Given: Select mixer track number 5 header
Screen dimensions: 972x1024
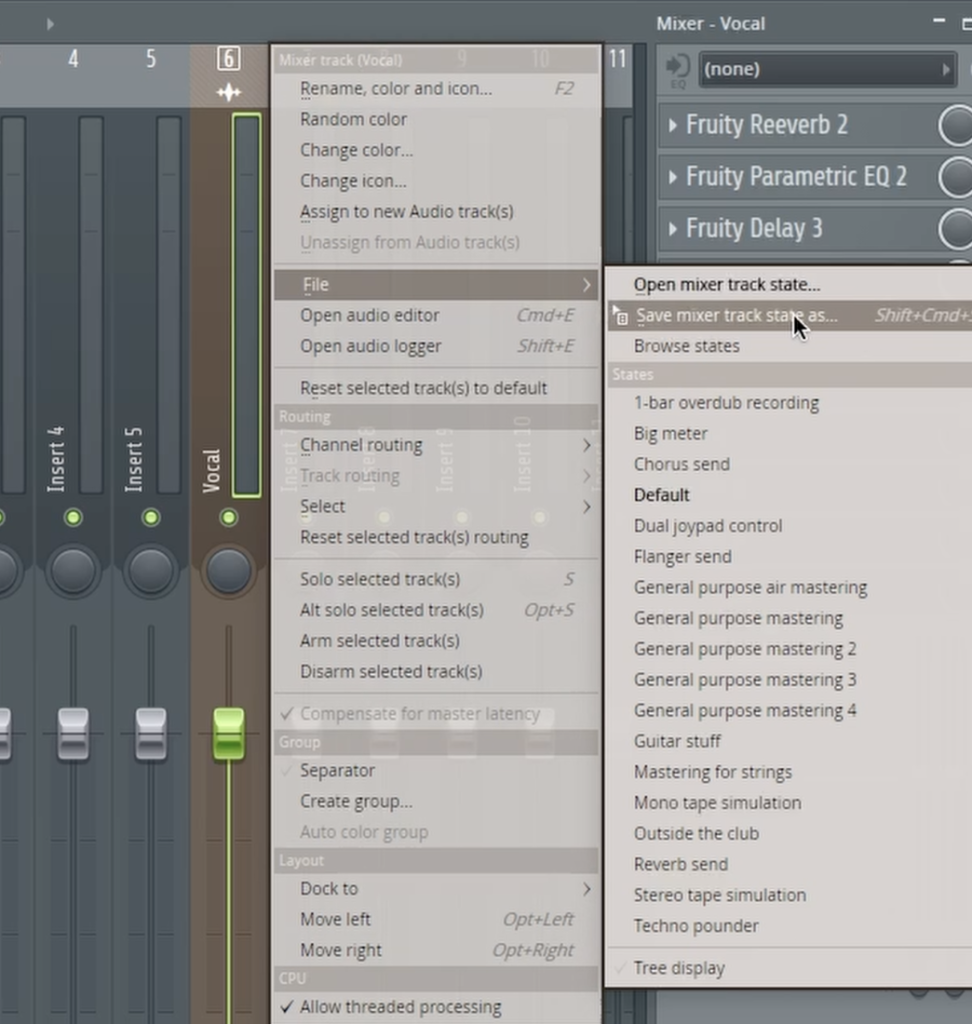Looking at the screenshot, I should (151, 59).
